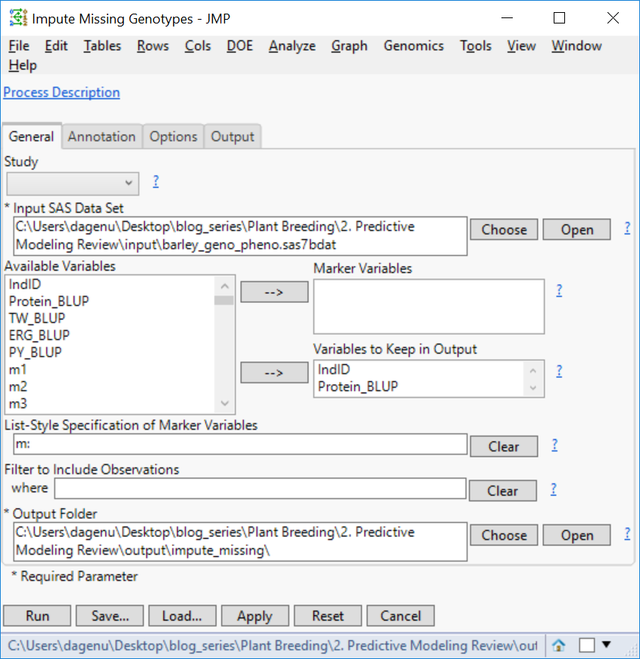Open the Process Description link
640x659 pixels.
(x=61, y=92)
